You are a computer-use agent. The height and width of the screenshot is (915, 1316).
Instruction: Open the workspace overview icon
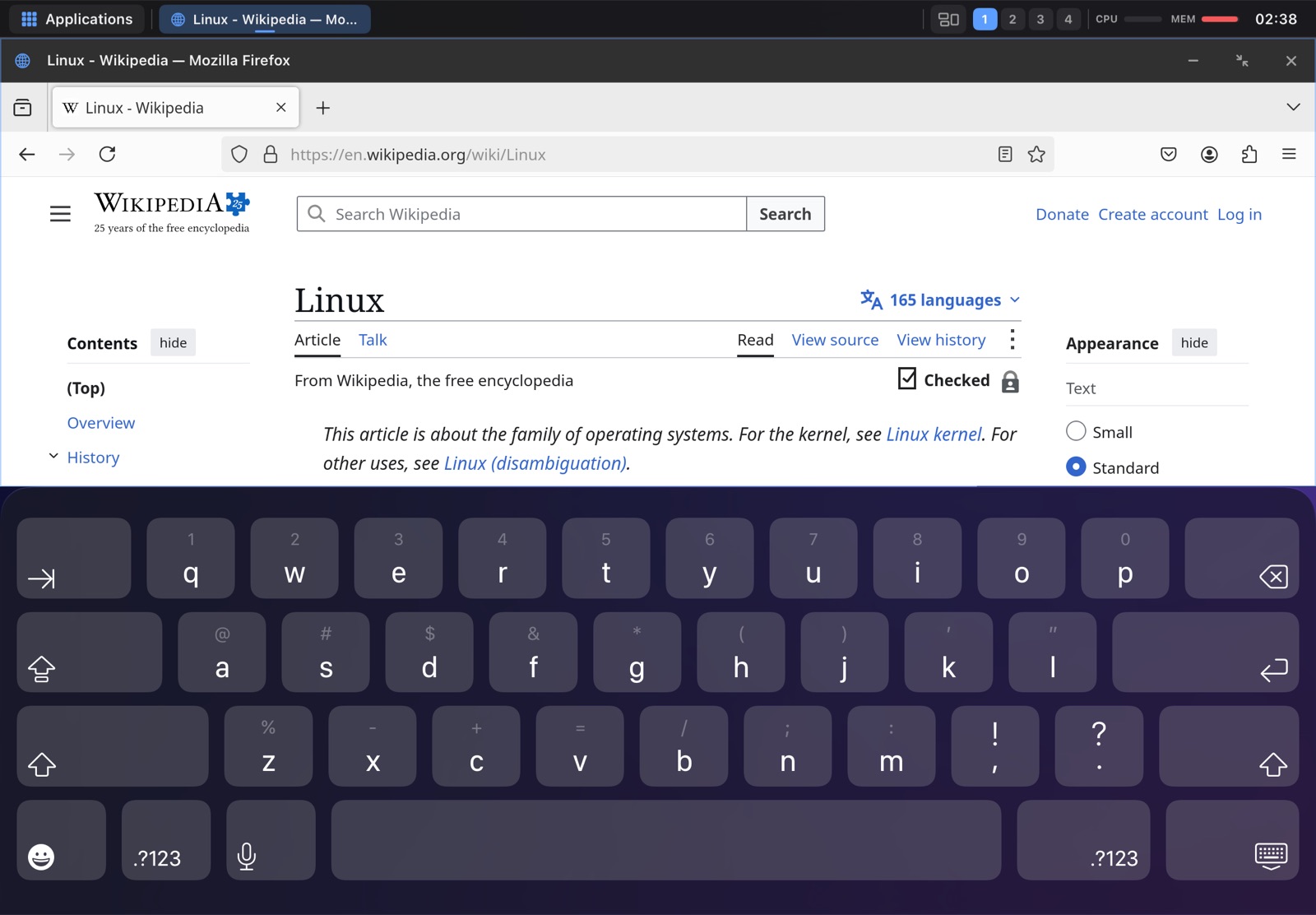(948, 19)
